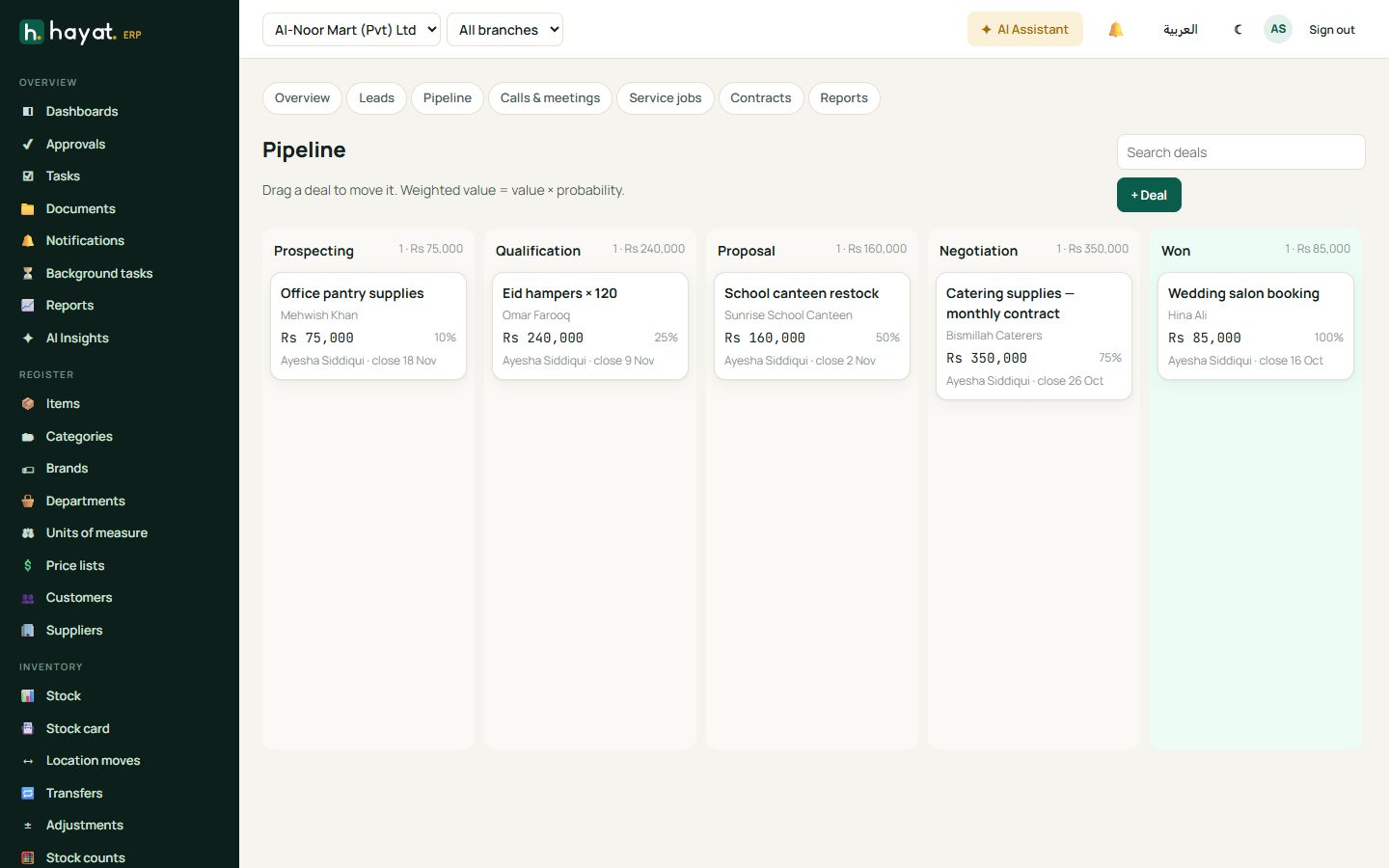The width and height of the screenshot is (1389, 868).
Task: Open the Al-Noor Mart company dropdown
Action: pyautogui.click(x=351, y=30)
